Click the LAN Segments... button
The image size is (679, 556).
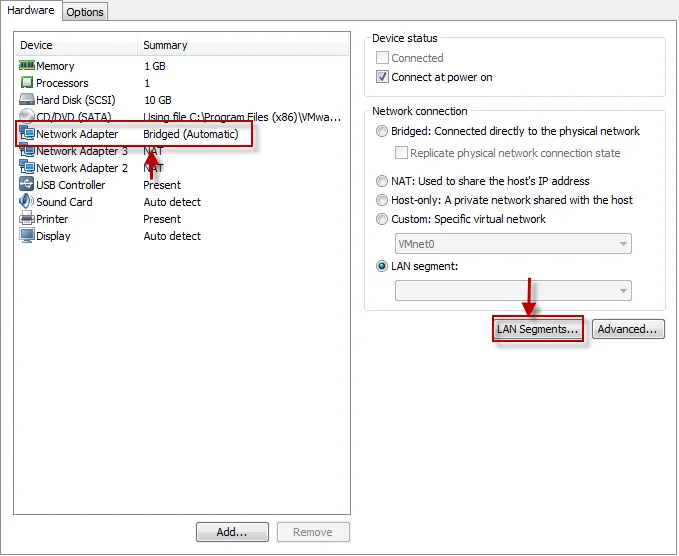[538, 329]
